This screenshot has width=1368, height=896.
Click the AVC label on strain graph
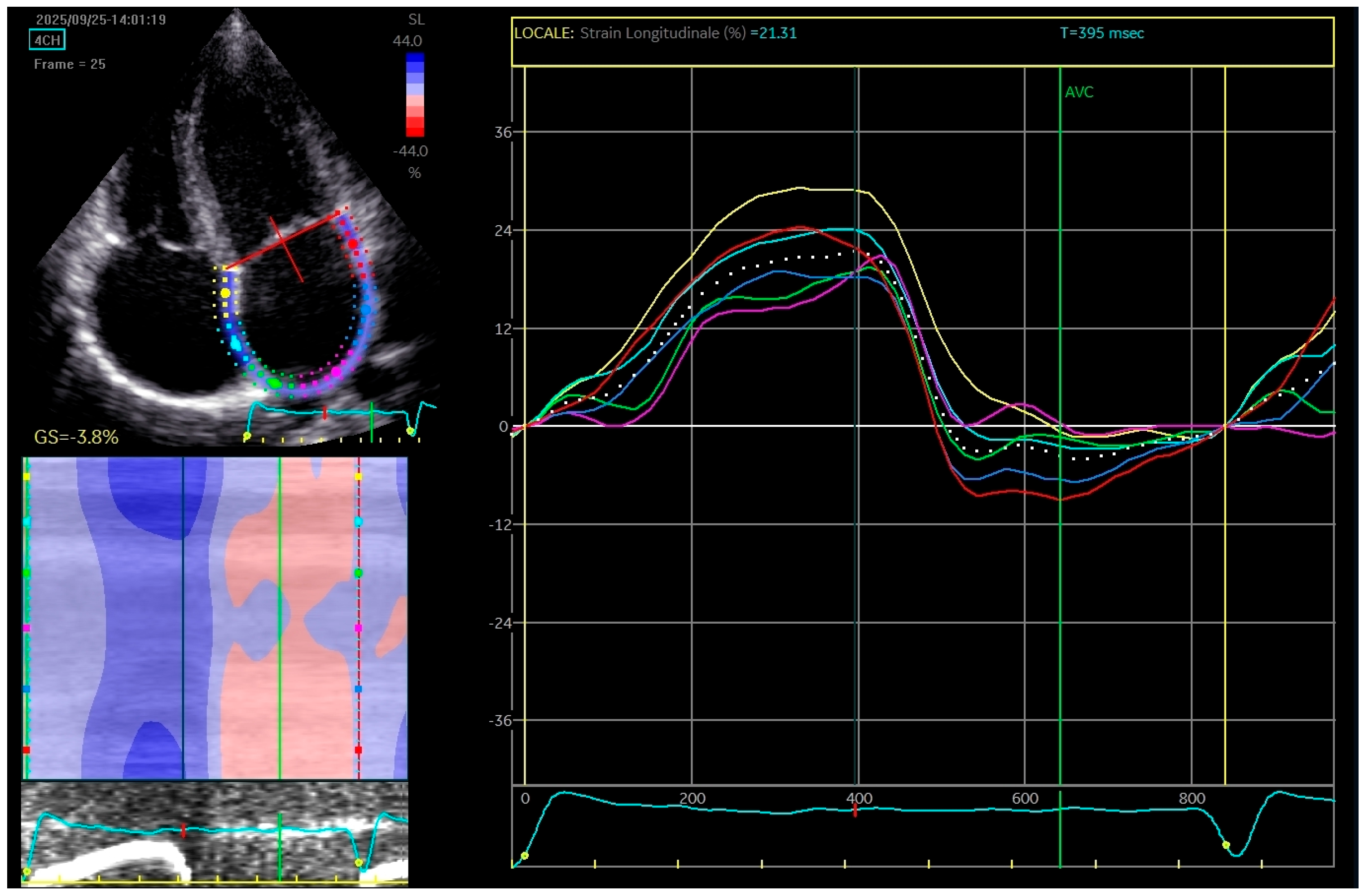[x=1079, y=92]
